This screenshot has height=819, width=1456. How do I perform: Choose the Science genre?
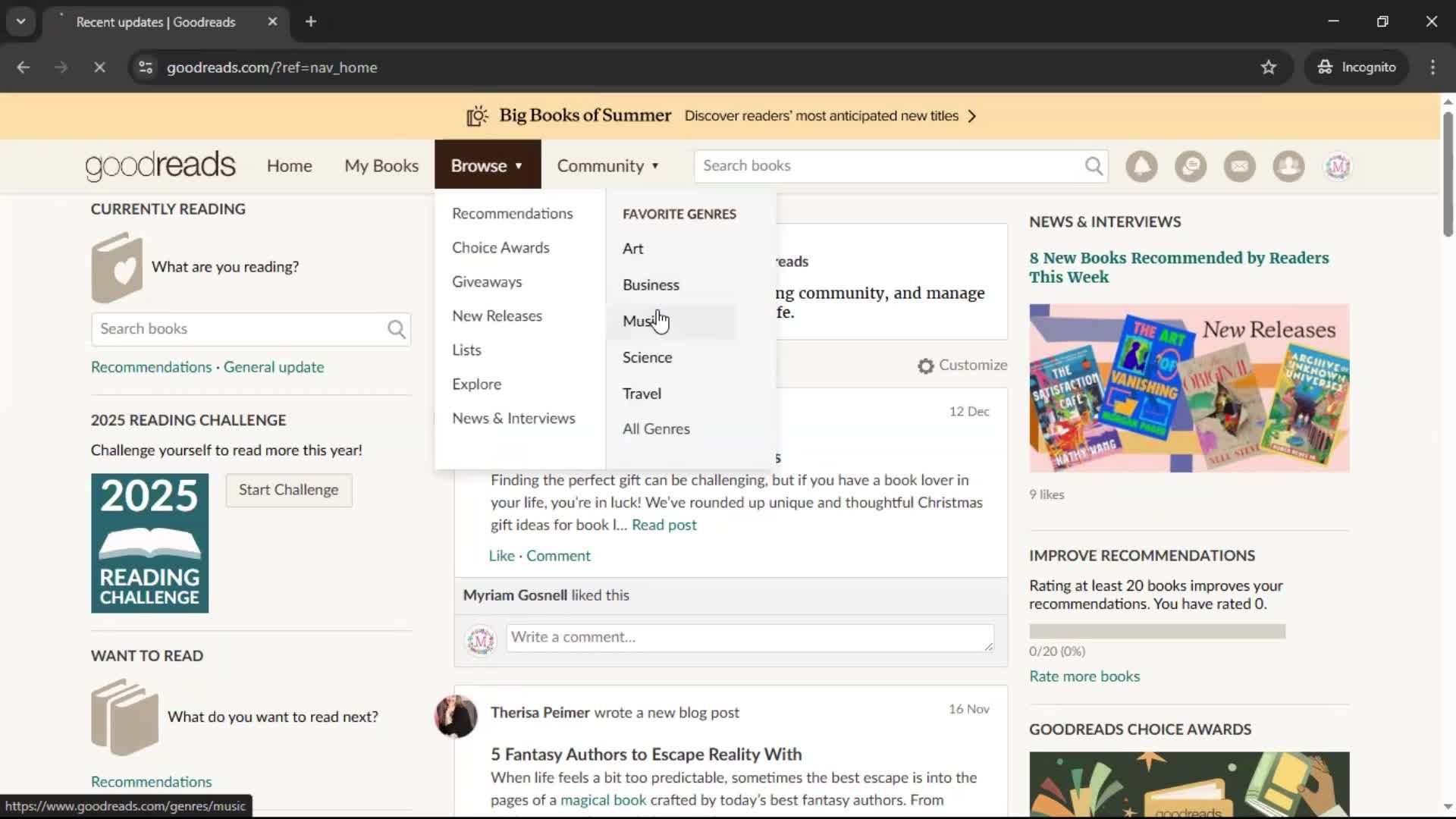pyautogui.click(x=647, y=358)
